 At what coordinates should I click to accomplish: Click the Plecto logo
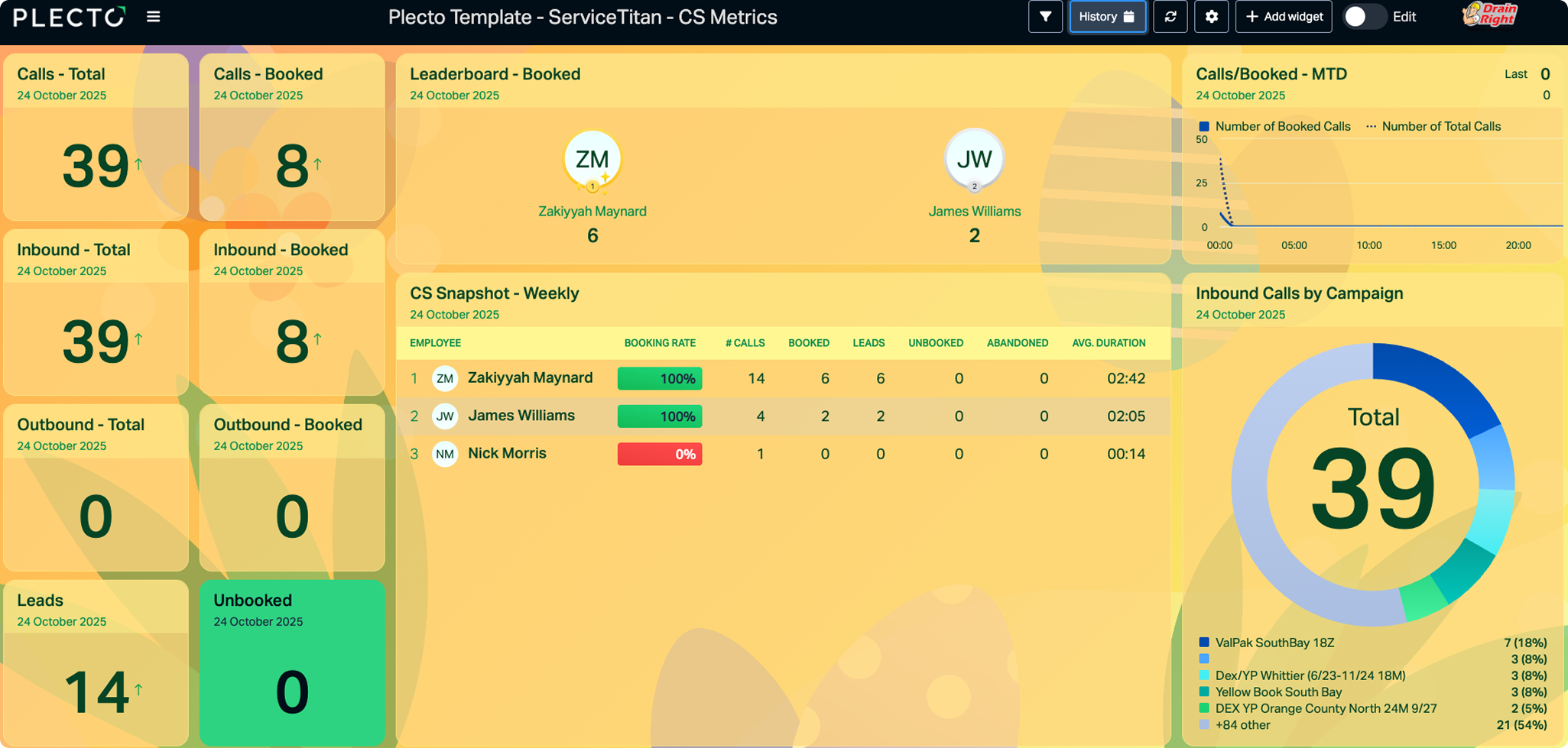(x=70, y=17)
